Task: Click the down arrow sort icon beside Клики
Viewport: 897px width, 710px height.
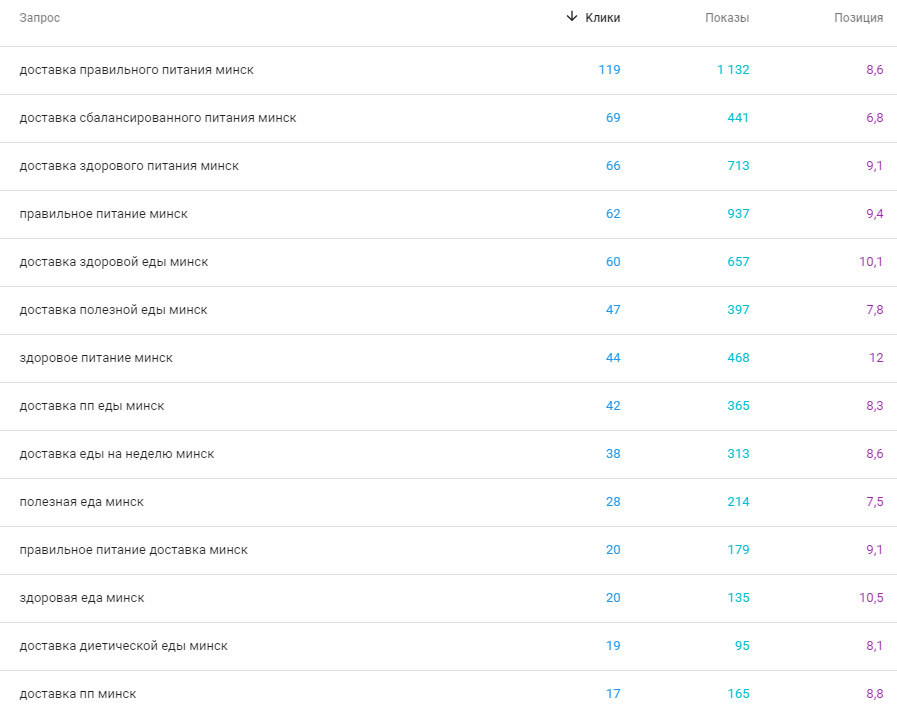Action: click(x=572, y=17)
